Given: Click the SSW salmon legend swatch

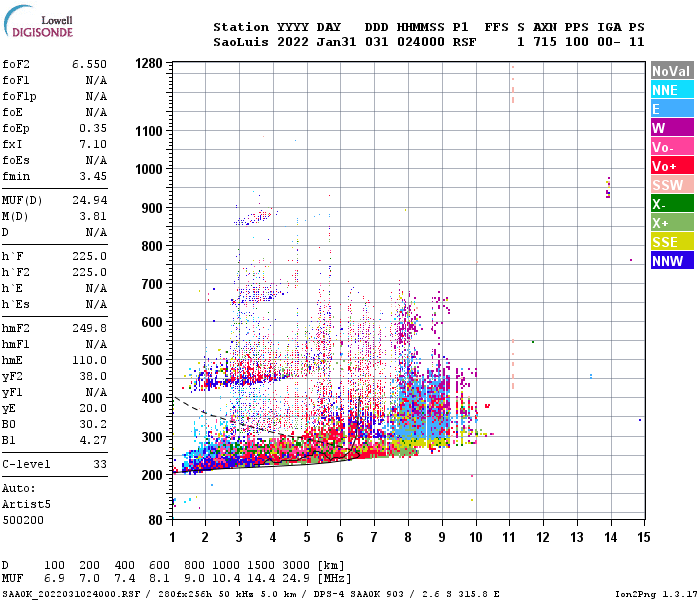Looking at the screenshot, I should pyautogui.click(x=672, y=185).
